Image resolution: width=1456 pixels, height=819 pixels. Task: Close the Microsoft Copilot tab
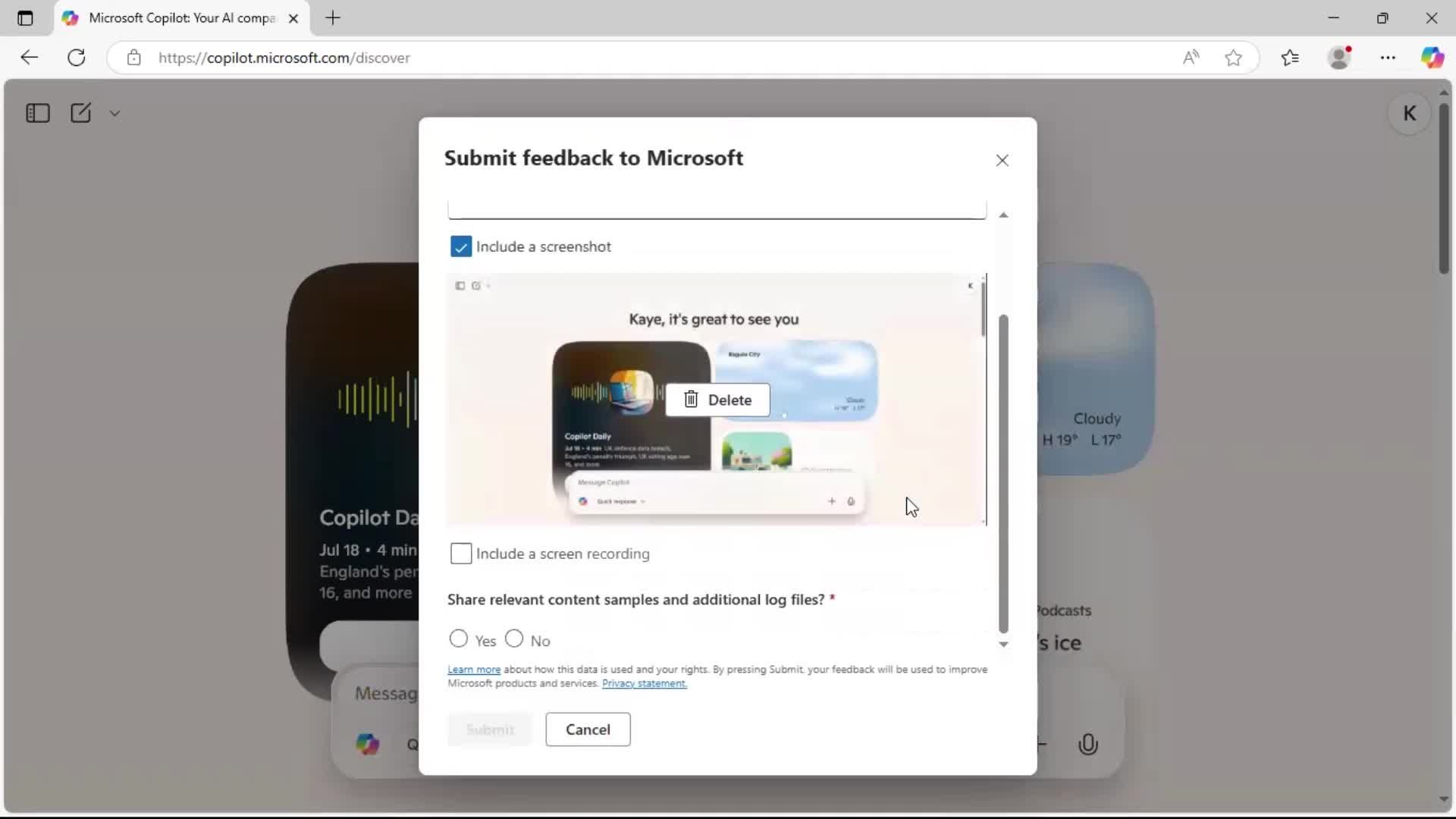293,18
